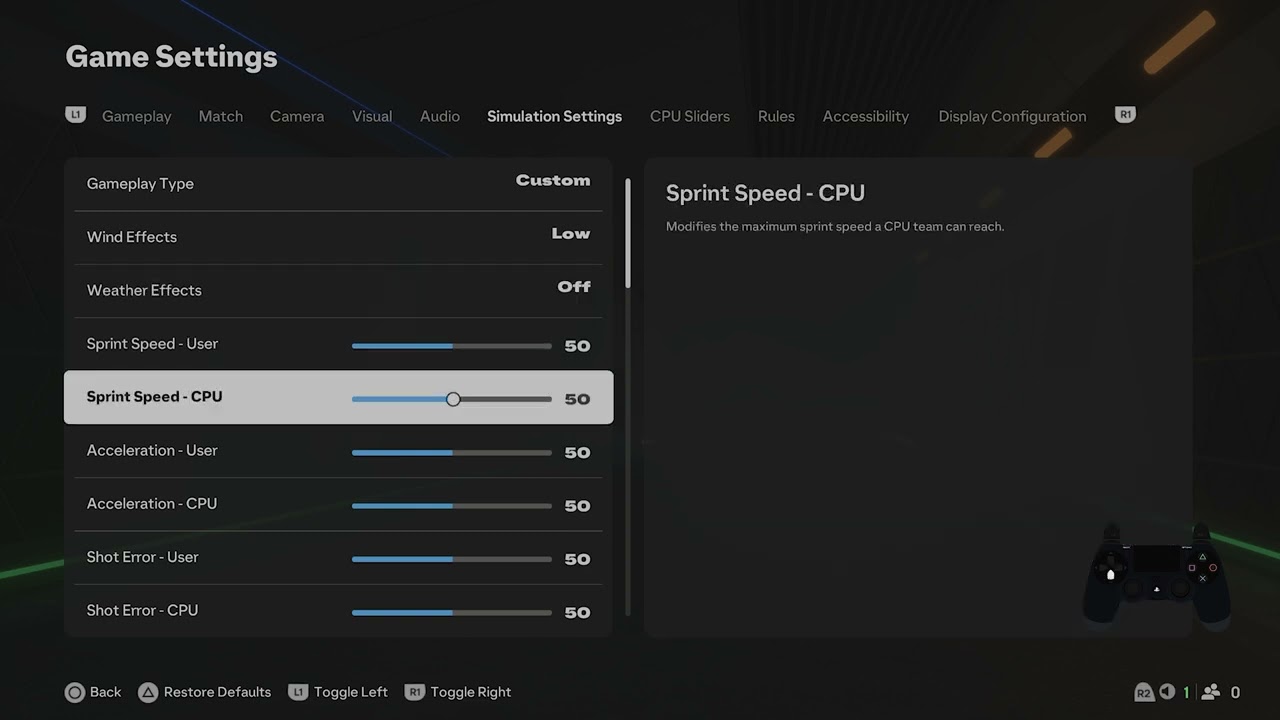Toggle the Weather Effects Off setting
Screen dimensions: 1280x720
338,290
